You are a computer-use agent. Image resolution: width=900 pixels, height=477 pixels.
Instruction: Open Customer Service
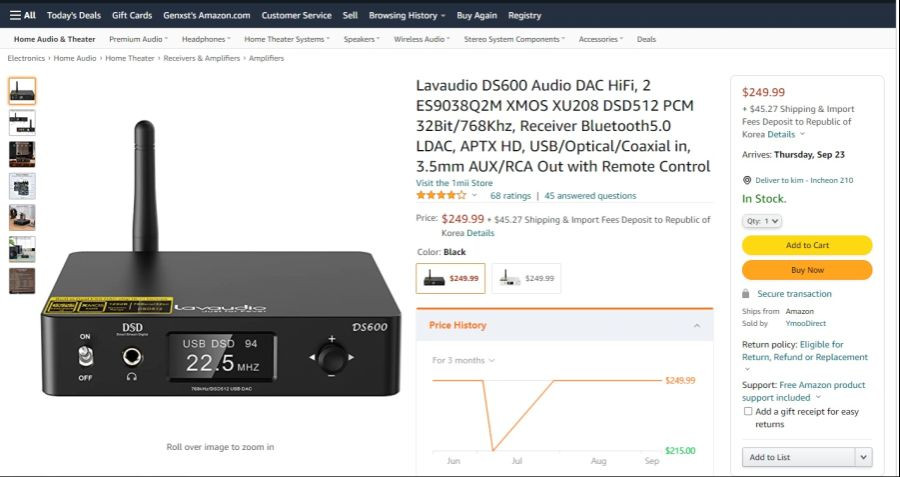[x=296, y=15]
